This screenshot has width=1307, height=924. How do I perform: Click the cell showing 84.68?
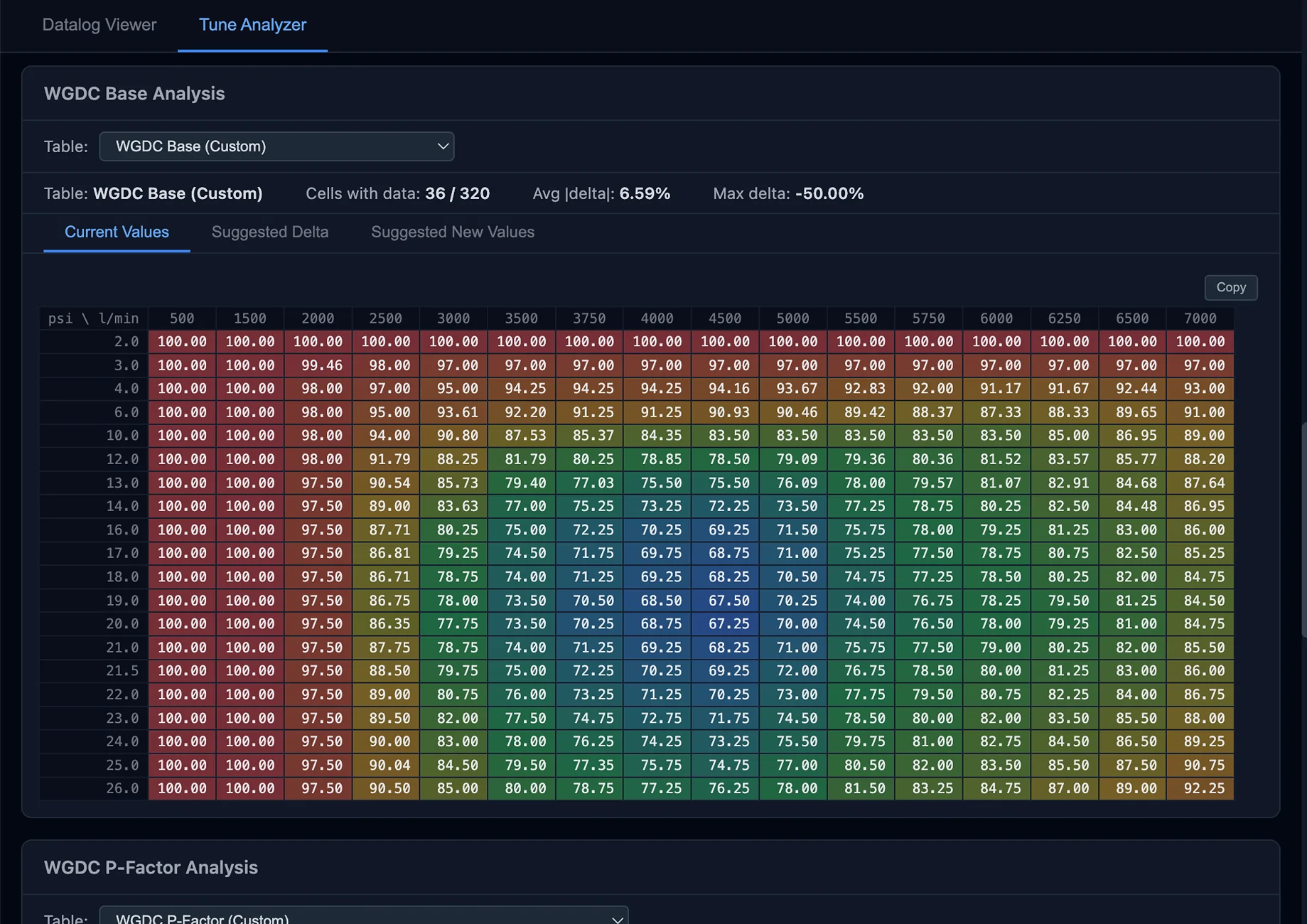click(1132, 483)
